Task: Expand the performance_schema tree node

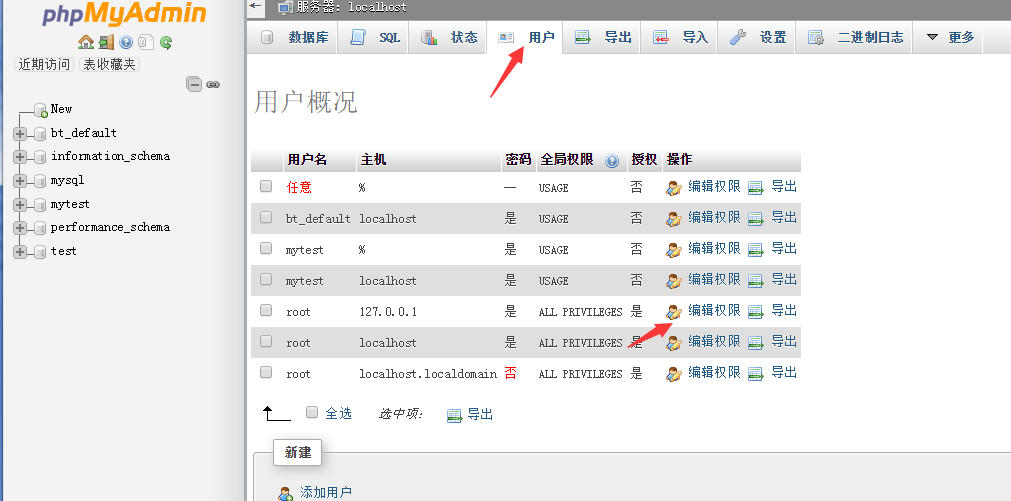Action: click(x=20, y=228)
